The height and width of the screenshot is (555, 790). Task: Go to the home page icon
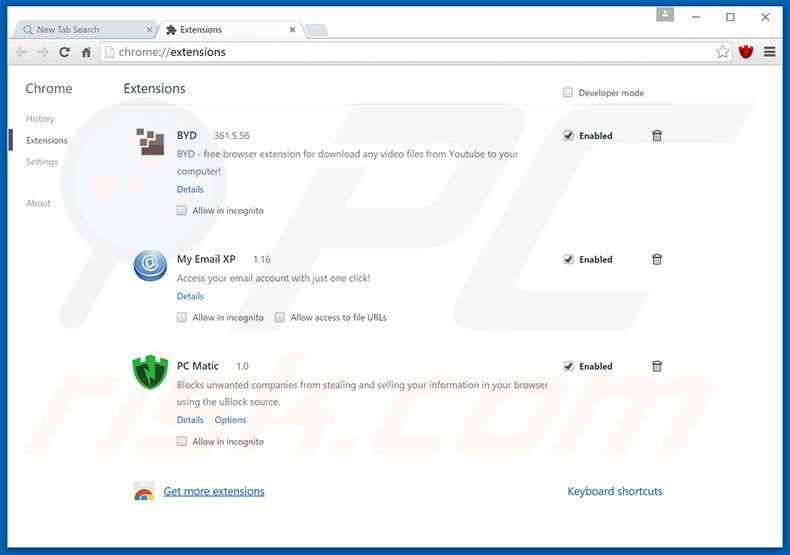pyautogui.click(x=86, y=52)
